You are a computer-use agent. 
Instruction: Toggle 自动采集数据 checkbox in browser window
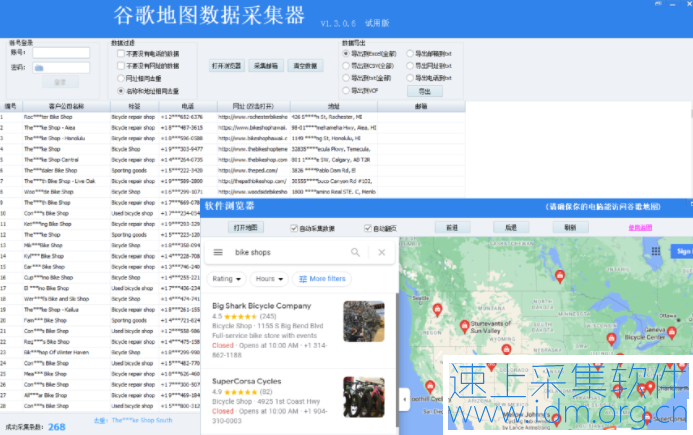coord(294,228)
